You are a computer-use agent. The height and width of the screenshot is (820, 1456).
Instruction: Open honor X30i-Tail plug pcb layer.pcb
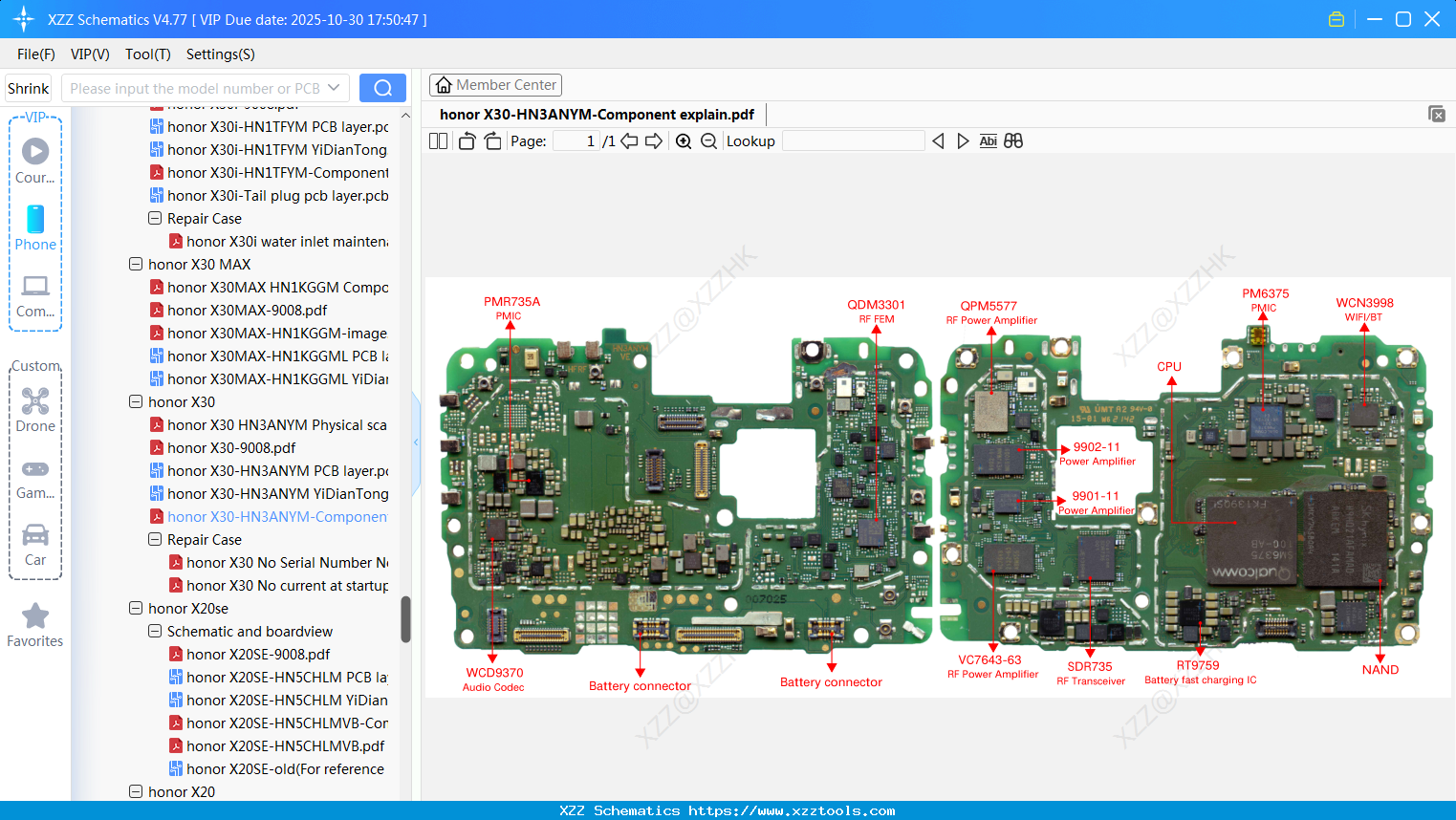pyautogui.click(x=277, y=195)
